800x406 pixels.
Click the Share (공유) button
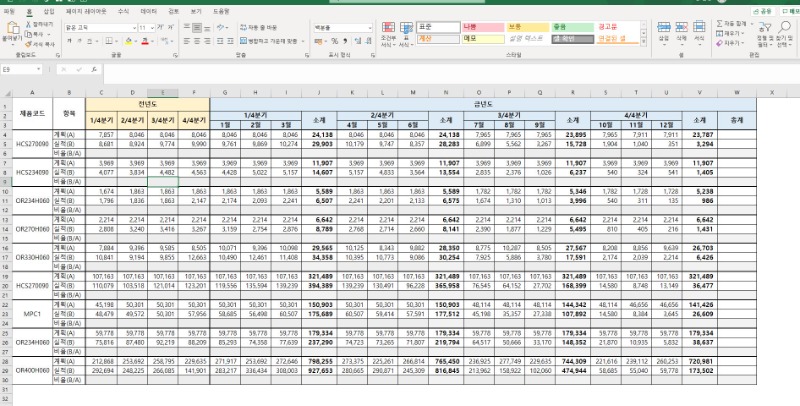(x=763, y=11)
